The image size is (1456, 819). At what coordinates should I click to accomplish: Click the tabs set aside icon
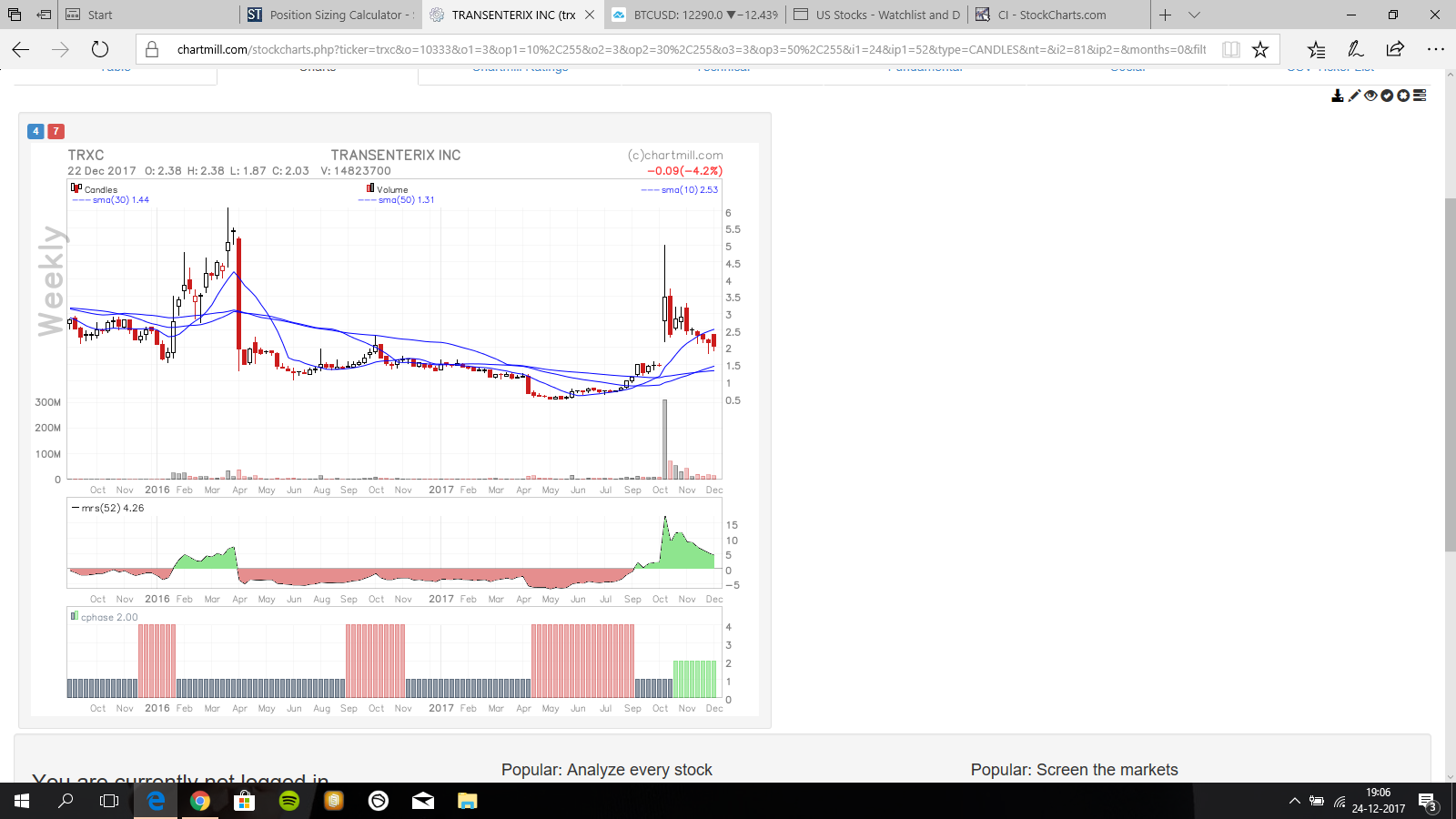click(15, 15)
